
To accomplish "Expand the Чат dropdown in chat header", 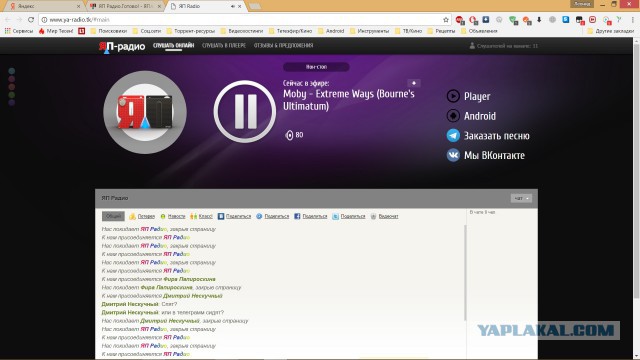I will tap(521, 198).
